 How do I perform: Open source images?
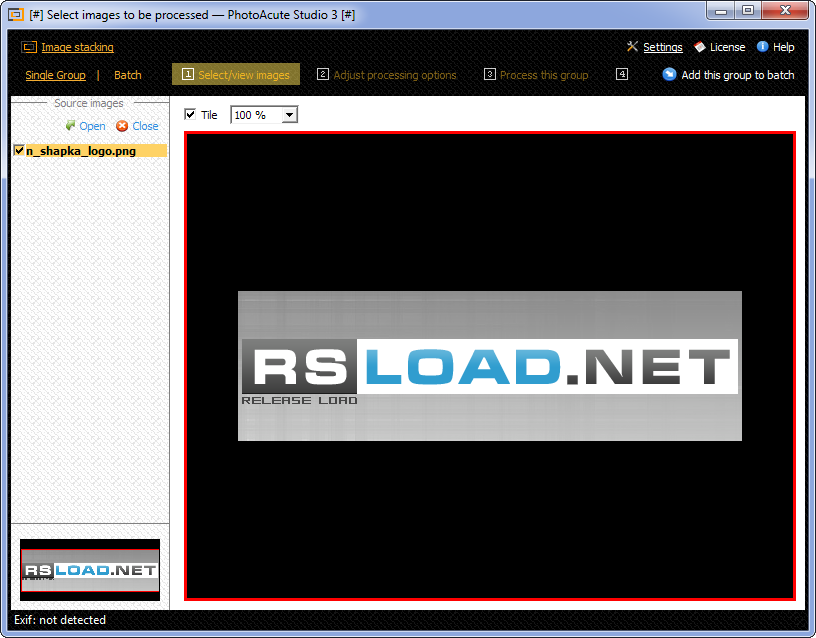(92, 126)
